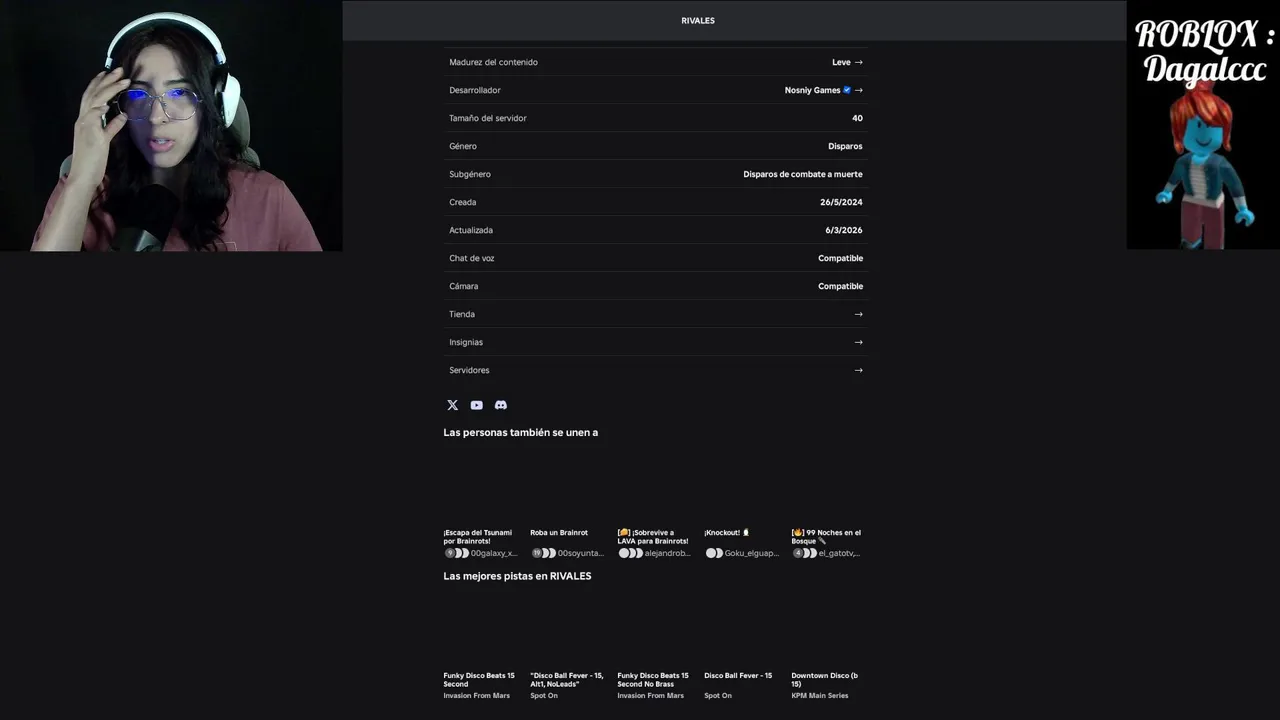1280x720 pixels.
Task: Select friend name 00galaxy_x...
Action: (494, 553)
